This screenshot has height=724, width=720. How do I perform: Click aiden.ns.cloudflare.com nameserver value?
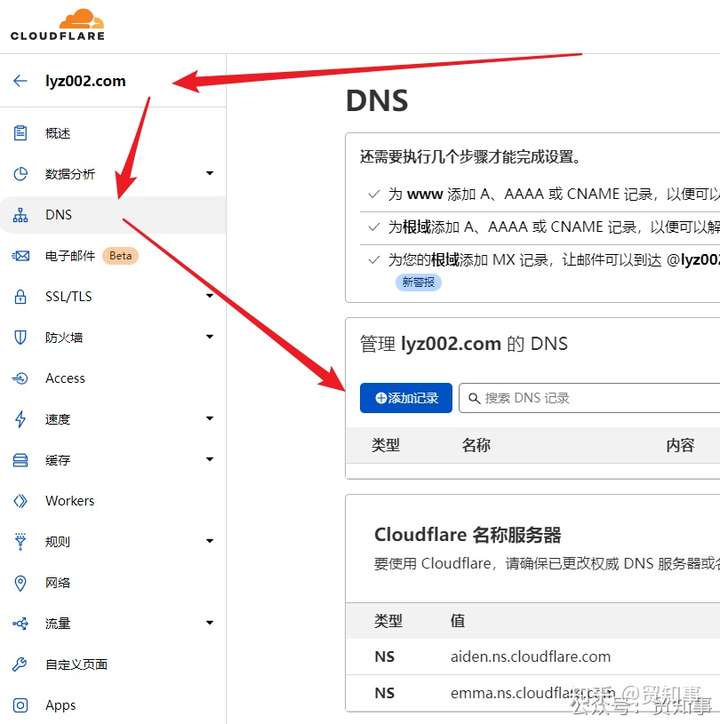[x=531, y=657]
